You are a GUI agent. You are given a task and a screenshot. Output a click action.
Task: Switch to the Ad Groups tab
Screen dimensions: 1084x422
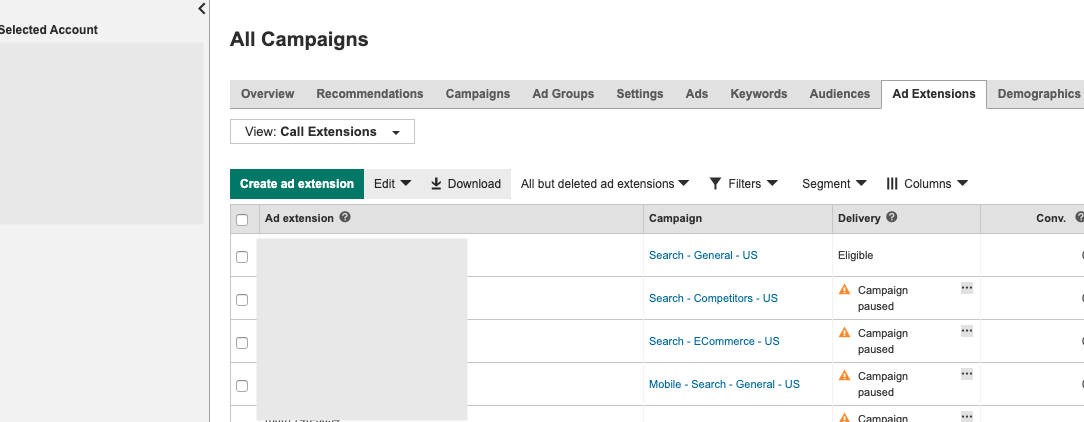(563, 94)
